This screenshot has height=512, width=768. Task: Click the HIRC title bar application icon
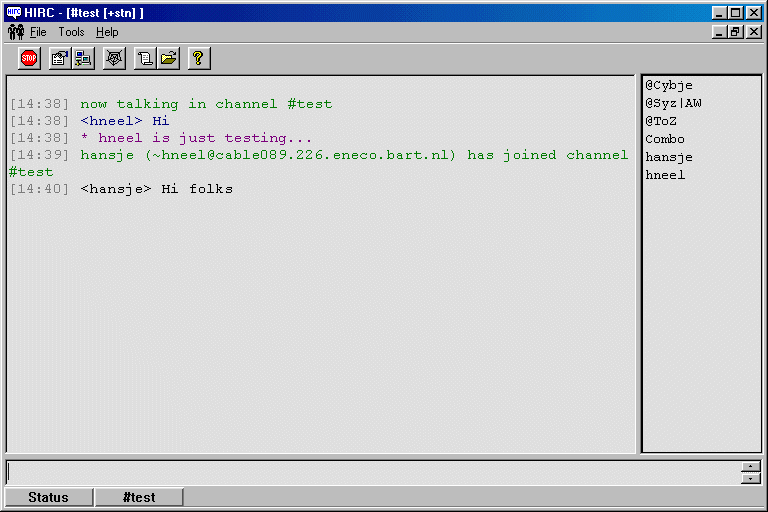pos(14,12)
